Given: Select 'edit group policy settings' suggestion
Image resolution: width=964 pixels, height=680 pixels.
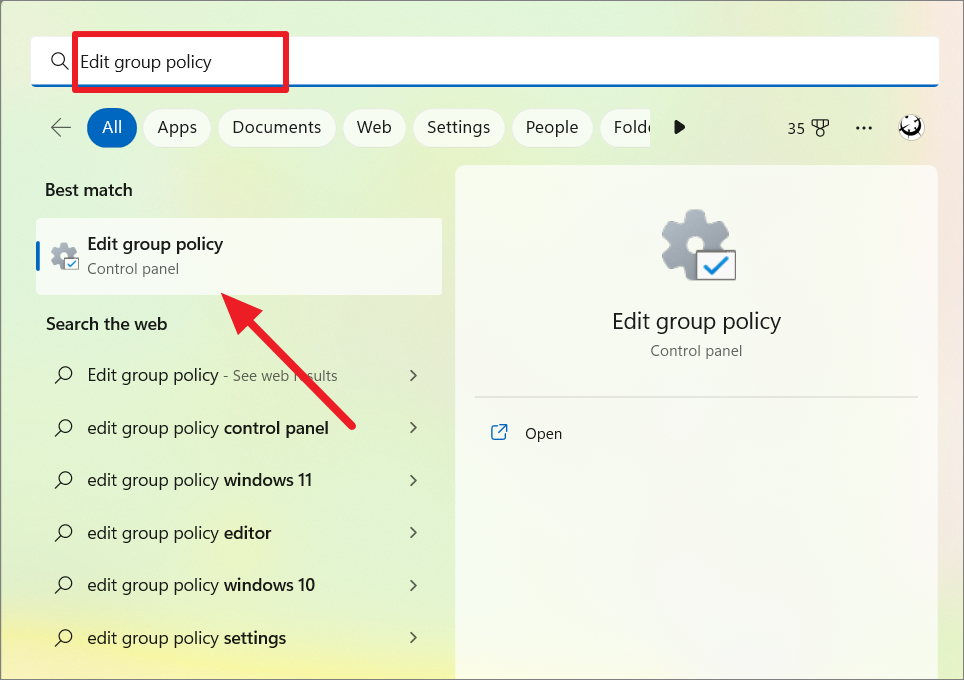Looking at the screenshot, I should (x=186, y=638).
